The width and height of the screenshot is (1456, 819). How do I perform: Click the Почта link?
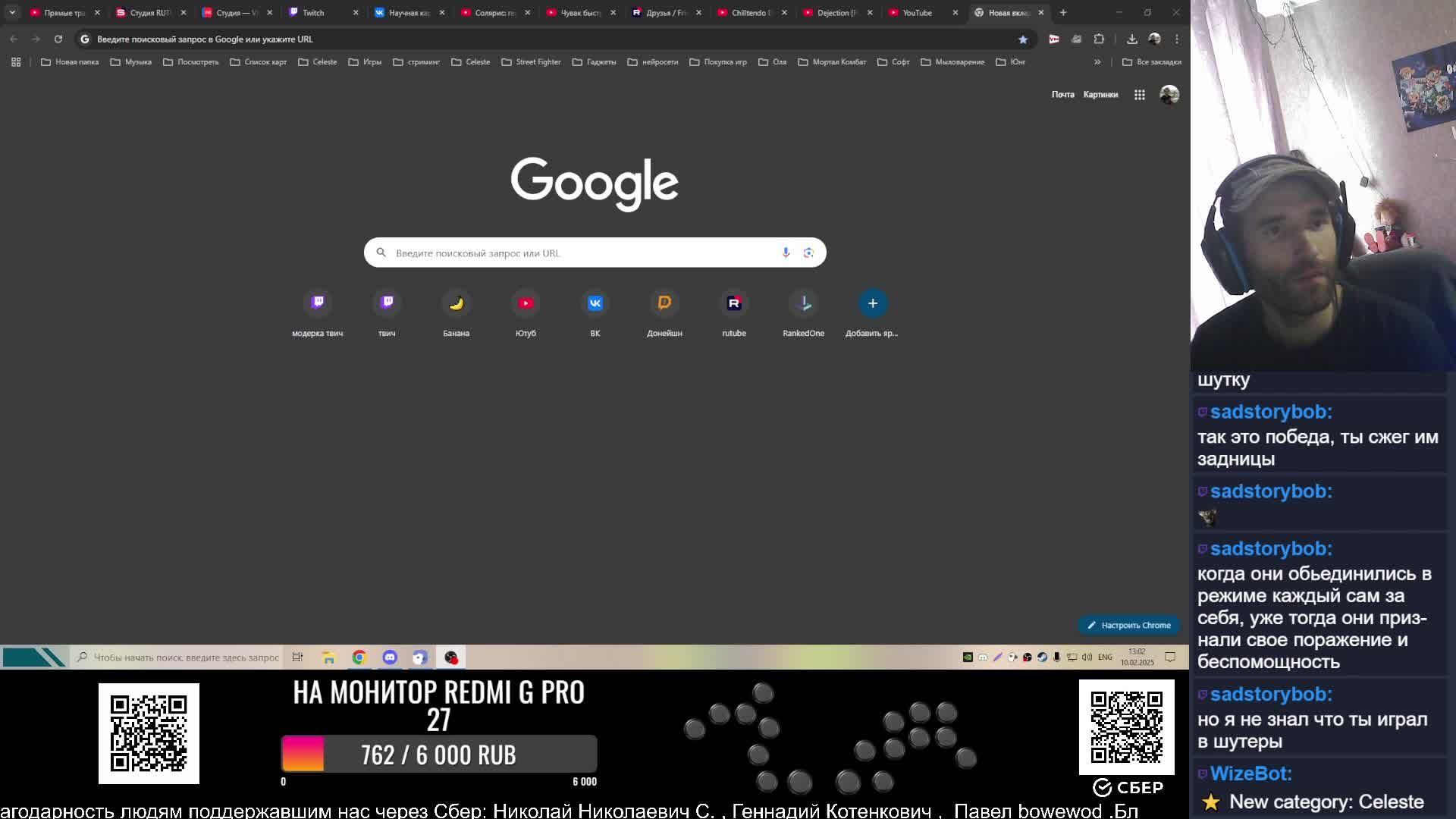click(1062, 95)
